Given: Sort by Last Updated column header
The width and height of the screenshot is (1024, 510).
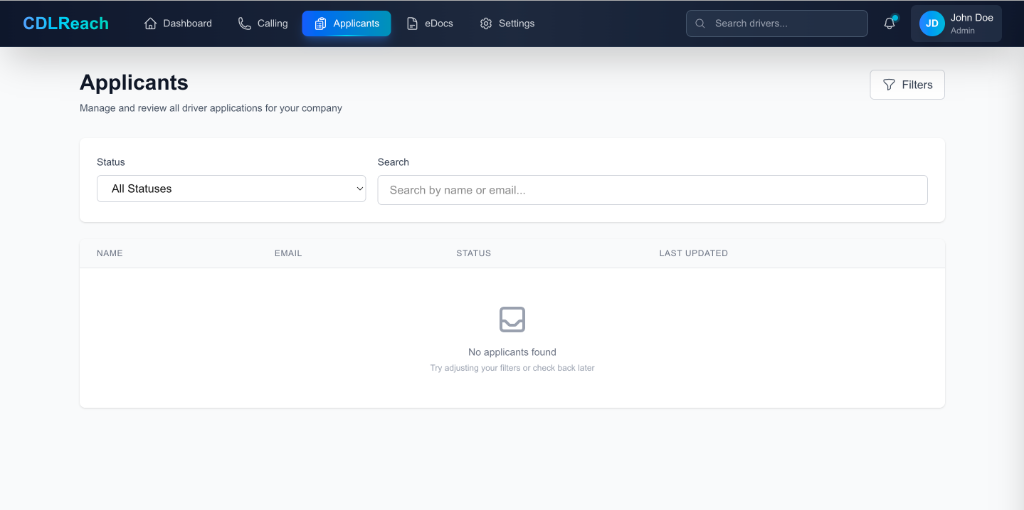Looking at the screenshot, I should 693,253.
